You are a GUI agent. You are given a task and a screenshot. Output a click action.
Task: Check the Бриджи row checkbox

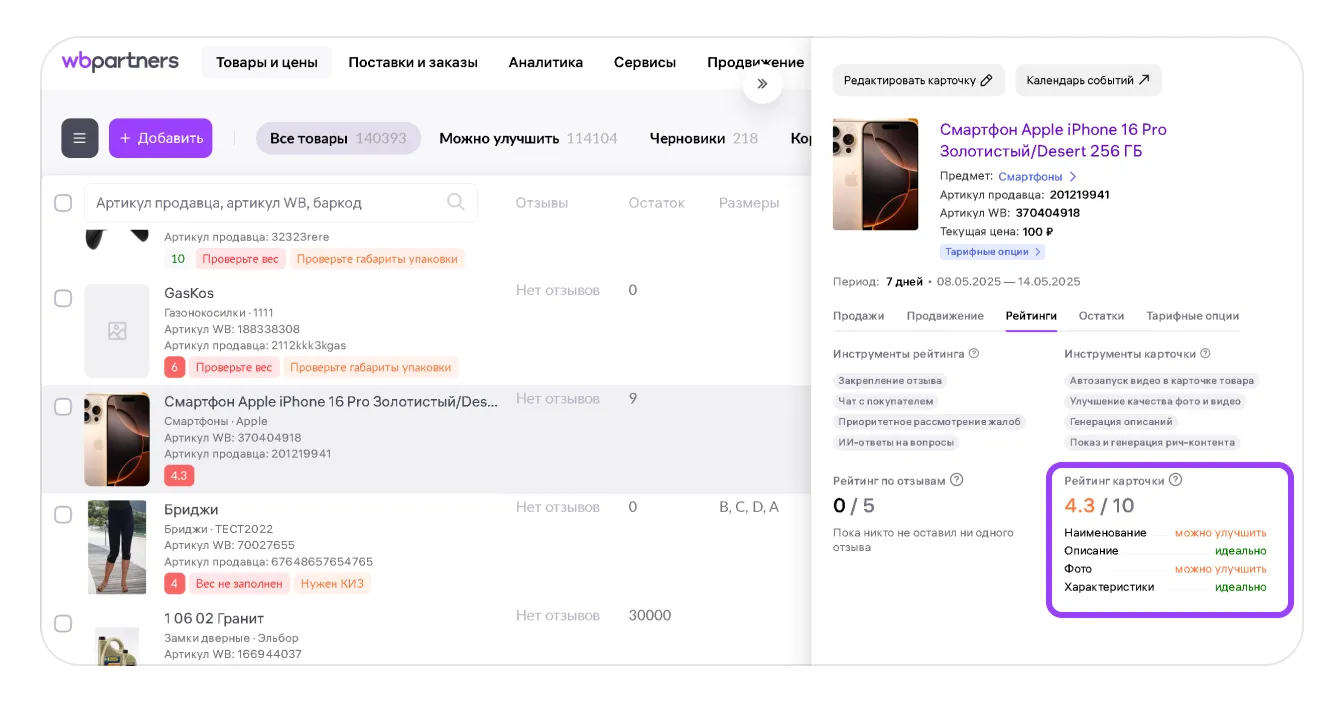pos(63,514)
